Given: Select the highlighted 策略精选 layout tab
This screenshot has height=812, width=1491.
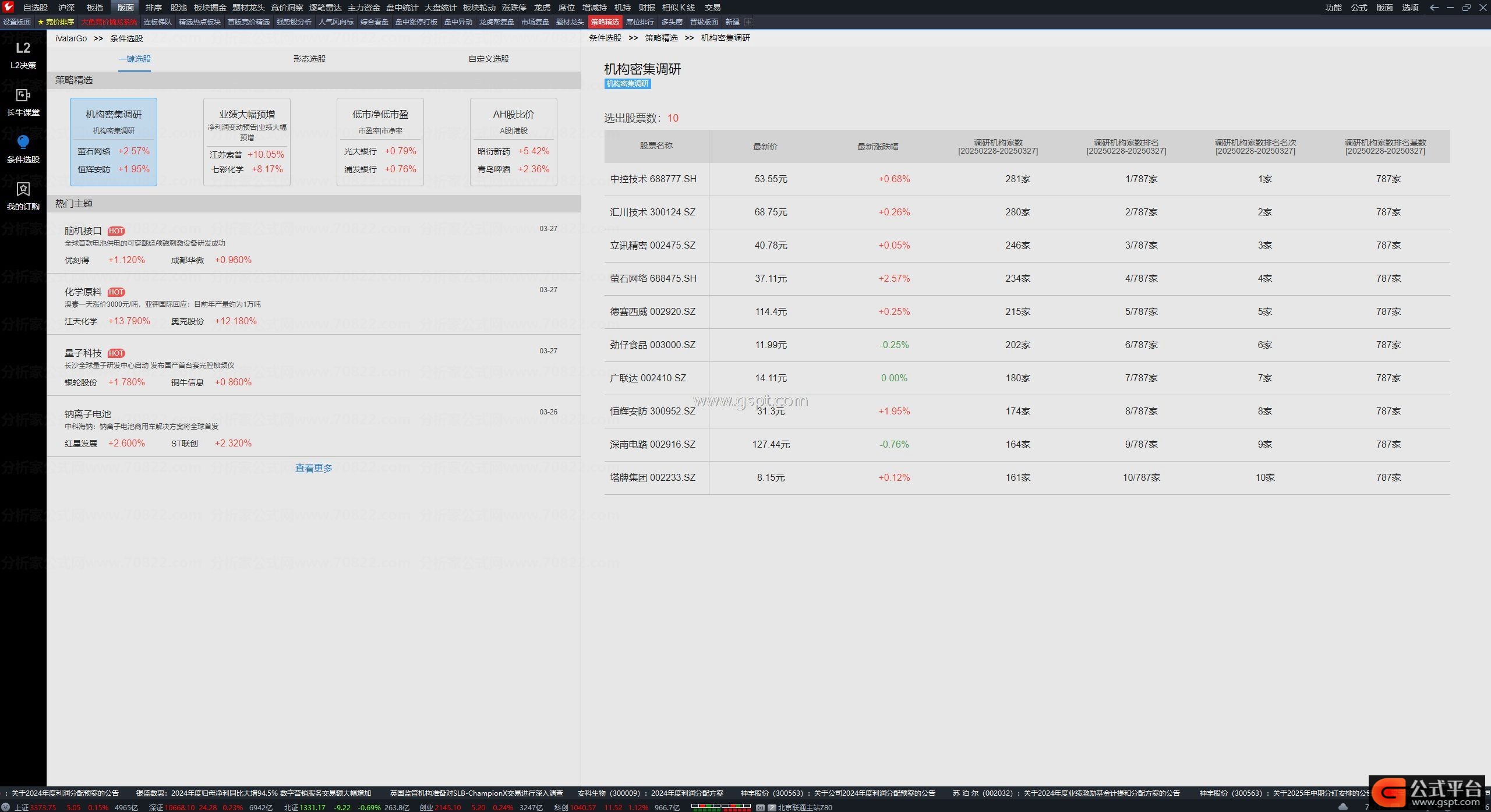Looking at the screenshot, I should click(605, 22).
